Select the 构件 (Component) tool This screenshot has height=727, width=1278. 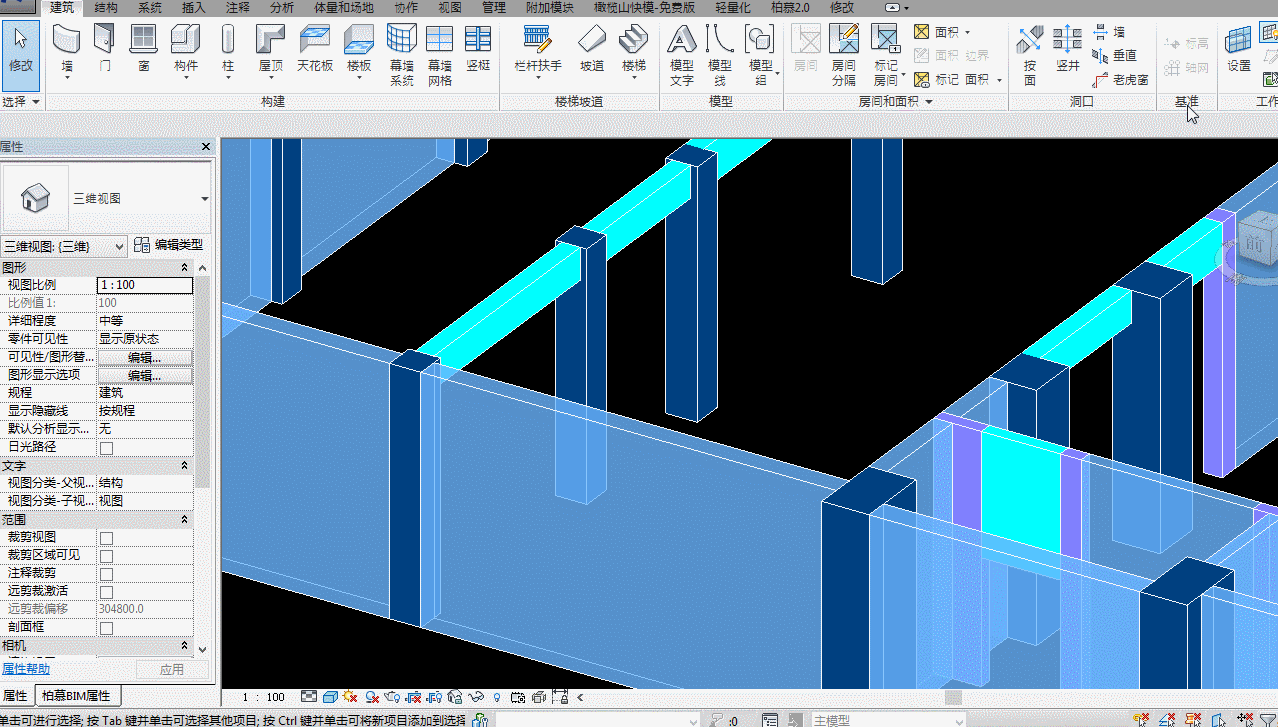pos(186,50)
